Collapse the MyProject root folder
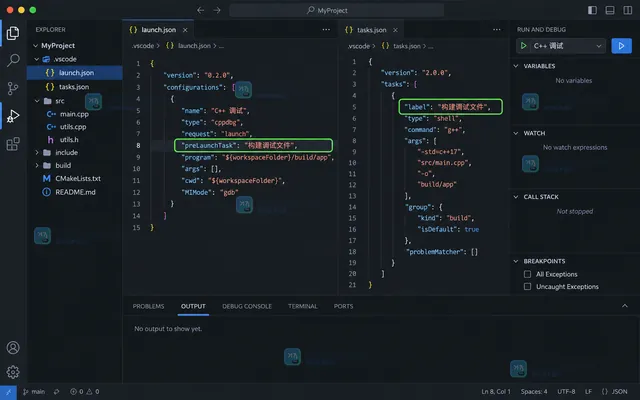Screen dimensions: 640x400 [x=36, y=46]
